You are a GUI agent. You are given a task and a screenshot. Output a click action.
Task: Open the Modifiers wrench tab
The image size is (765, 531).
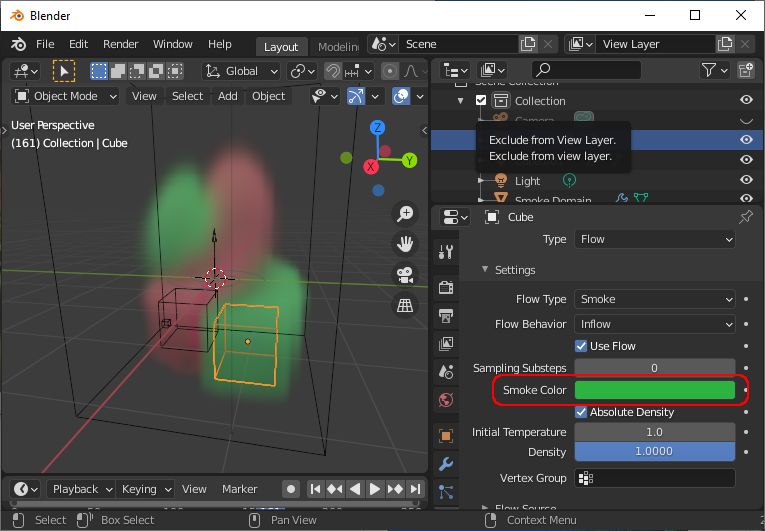446,464
